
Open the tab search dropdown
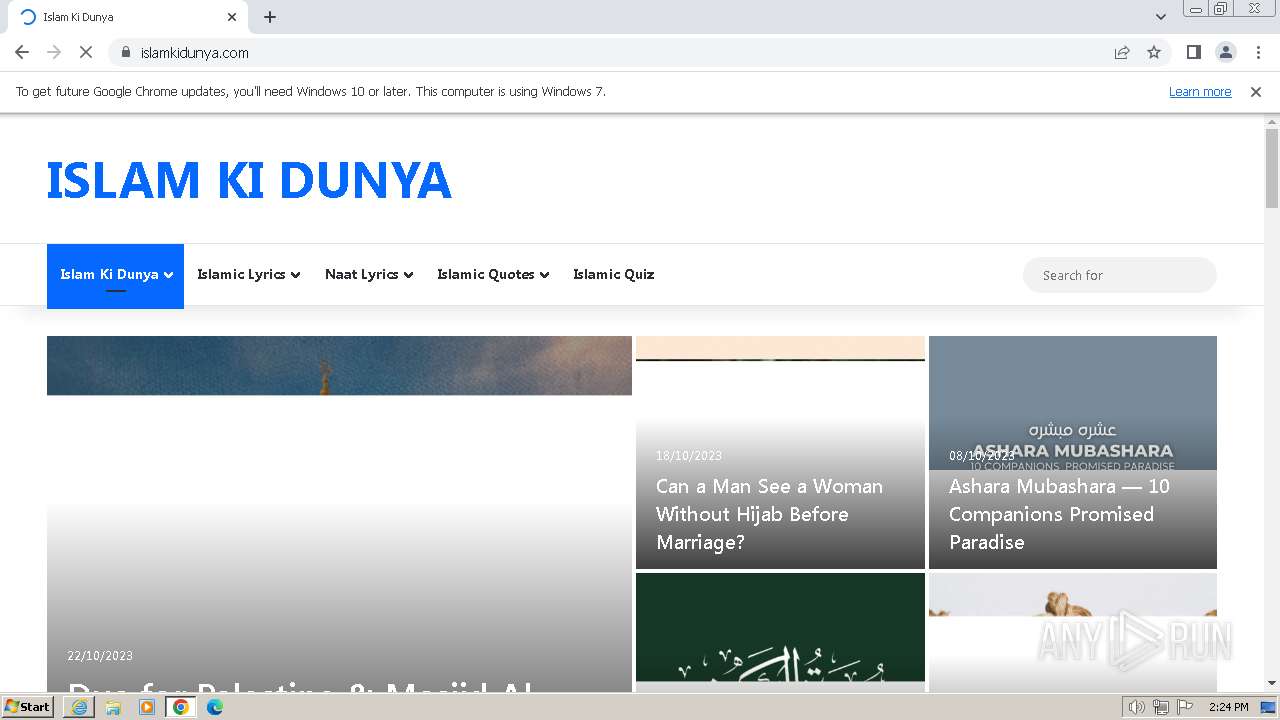click(x=1161, y=17)
